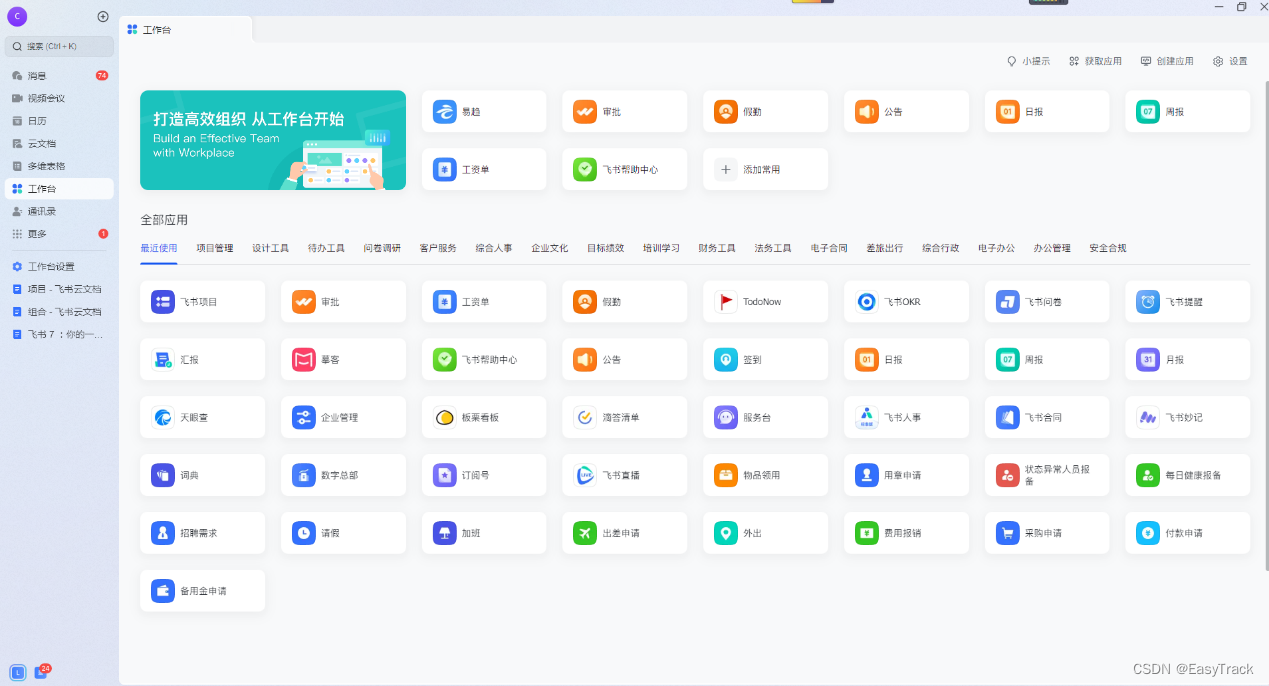
Task: Launch the 飞书问卷 survey app
Action: (x=1047, y=301)
